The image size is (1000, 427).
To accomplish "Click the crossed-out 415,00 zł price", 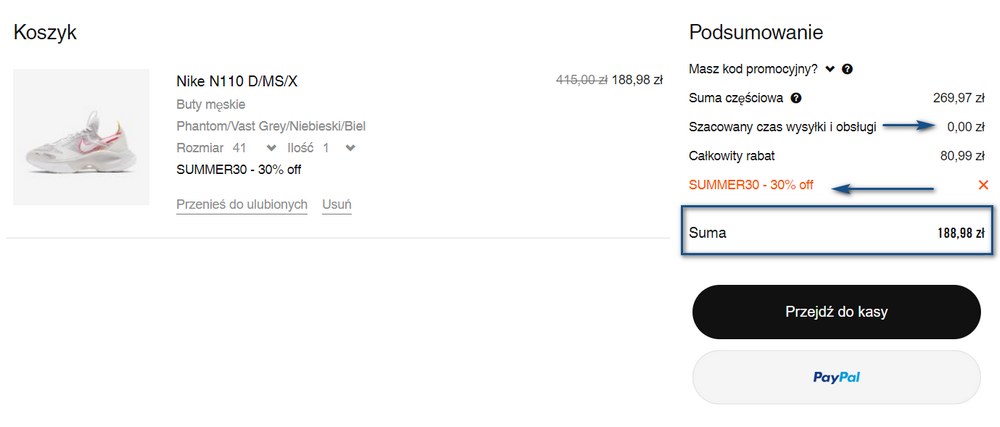I will [x=581, y=80].
